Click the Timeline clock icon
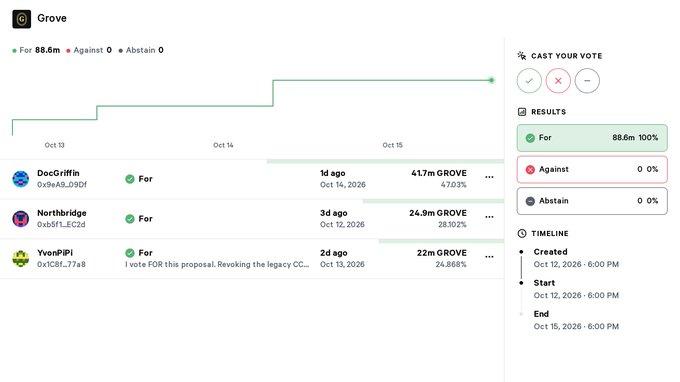This screenshot has height=382, width=680. point(522,233)
